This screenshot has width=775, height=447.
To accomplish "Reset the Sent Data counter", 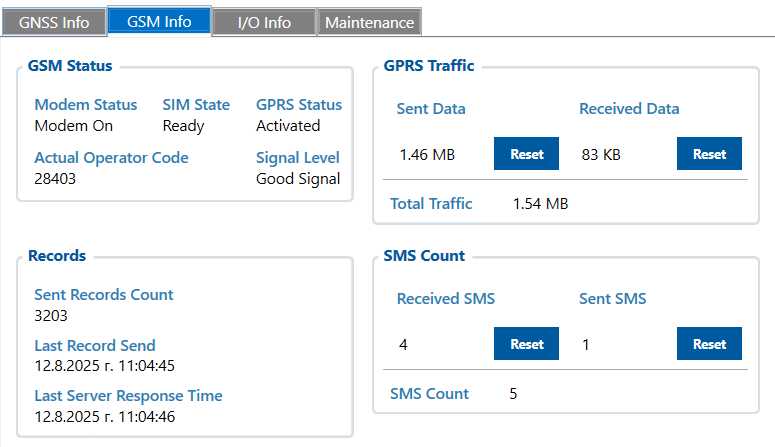I will [x=527, y=154].
